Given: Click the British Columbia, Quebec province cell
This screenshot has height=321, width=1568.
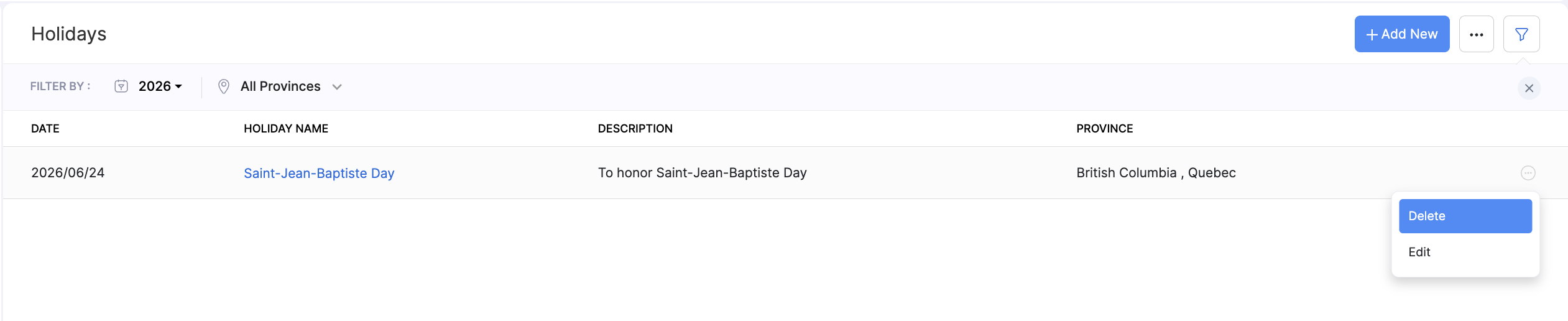Looking at the screenshot, I should [x=1156, y=173].
